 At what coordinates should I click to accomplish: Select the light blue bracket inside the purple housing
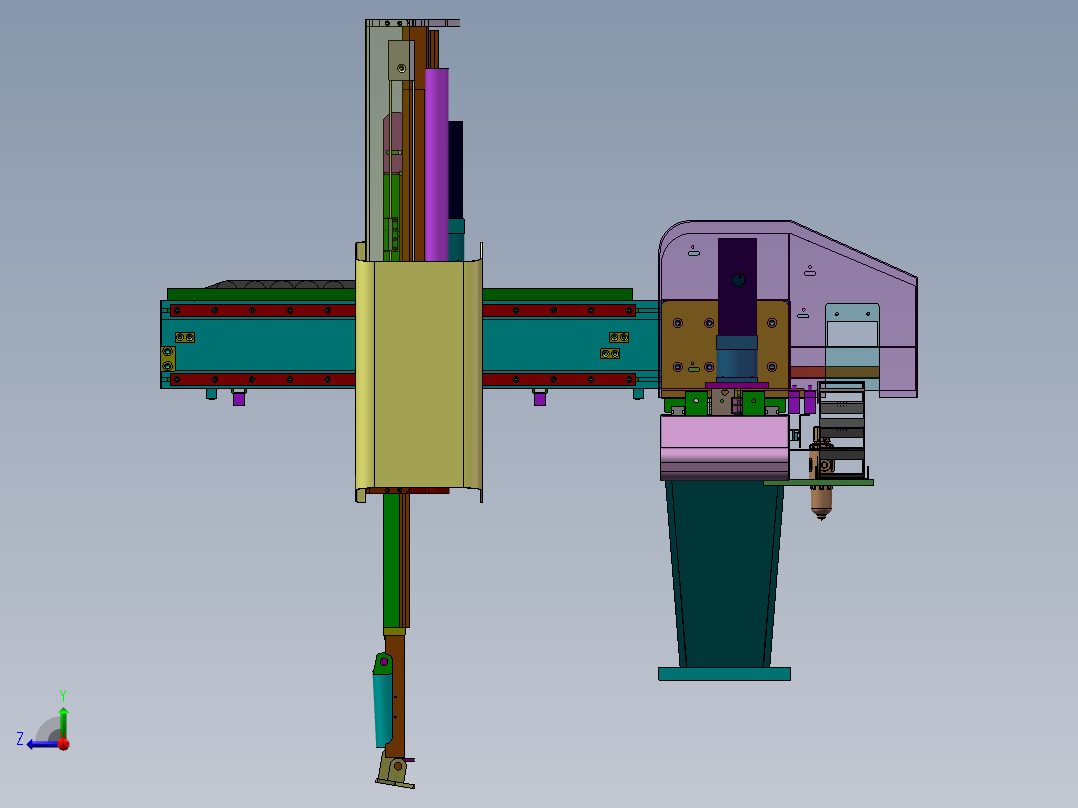(x=852, y=340)
